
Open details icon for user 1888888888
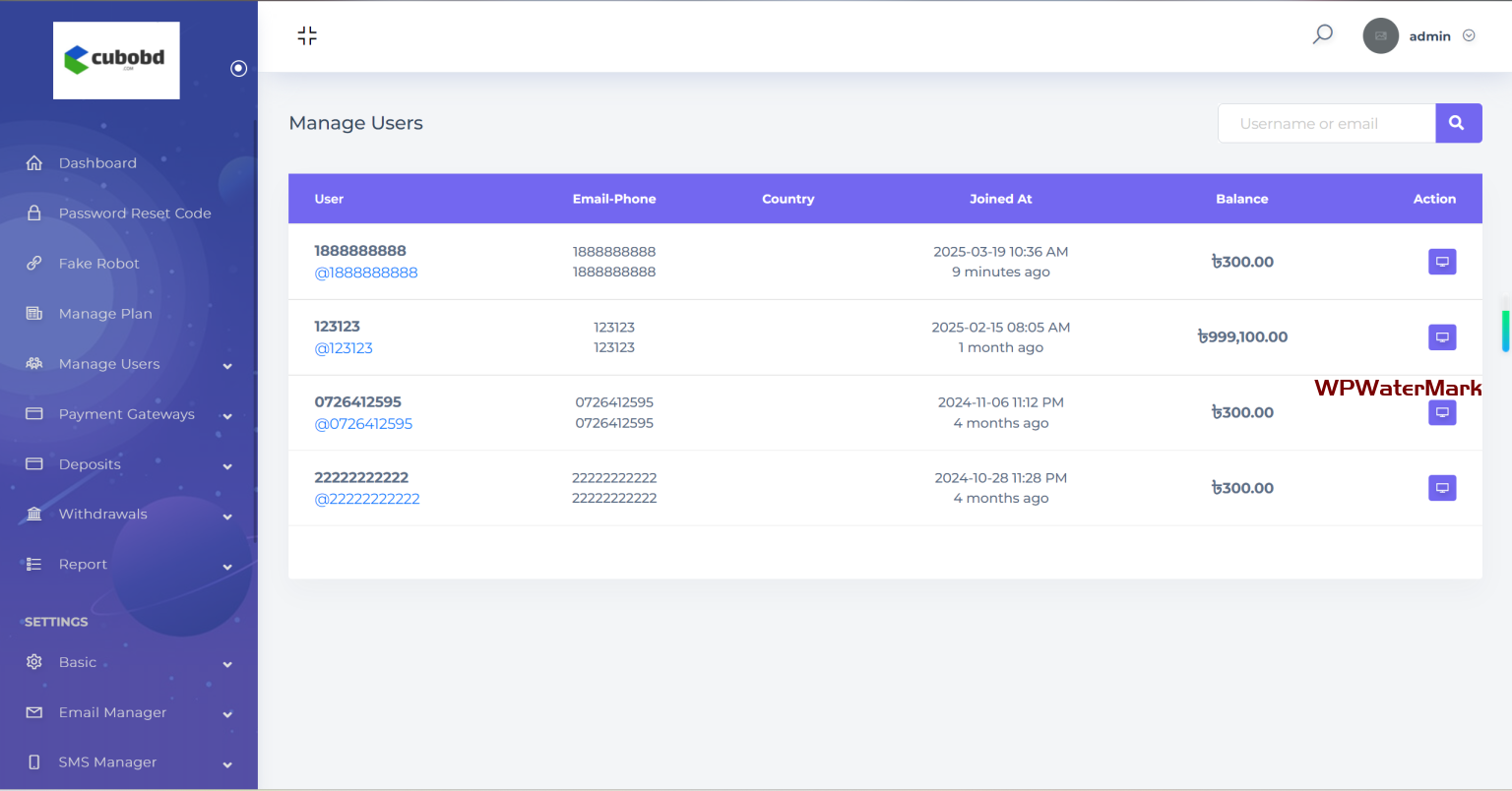tap(1442, 262)
